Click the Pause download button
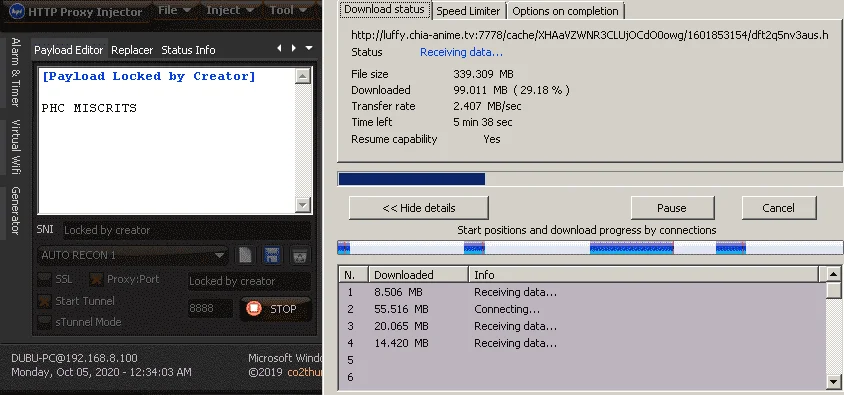 pyautogui.click(x=672, y=208)
